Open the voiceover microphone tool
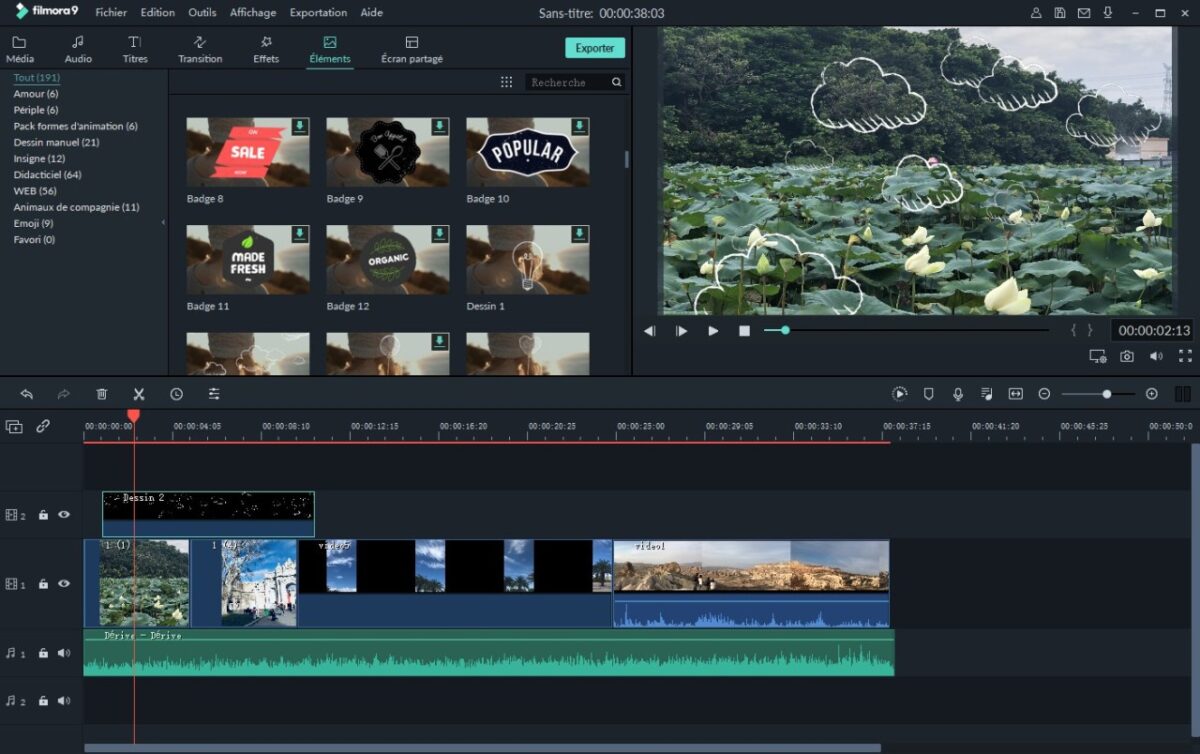 958,394
